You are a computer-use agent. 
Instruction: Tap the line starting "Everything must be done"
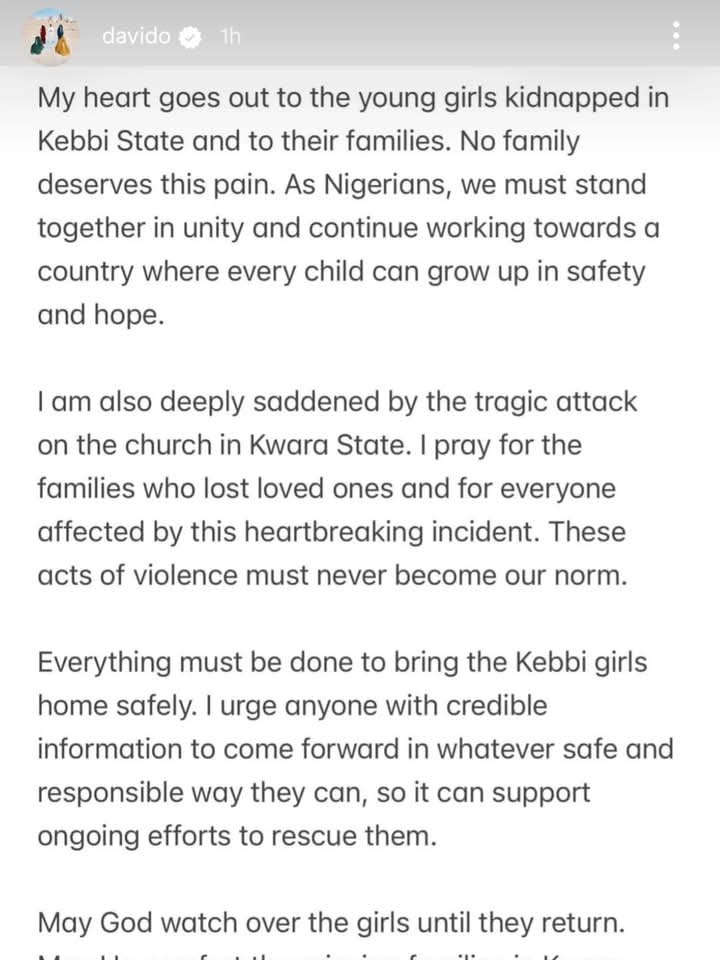(x=340, y=662)
